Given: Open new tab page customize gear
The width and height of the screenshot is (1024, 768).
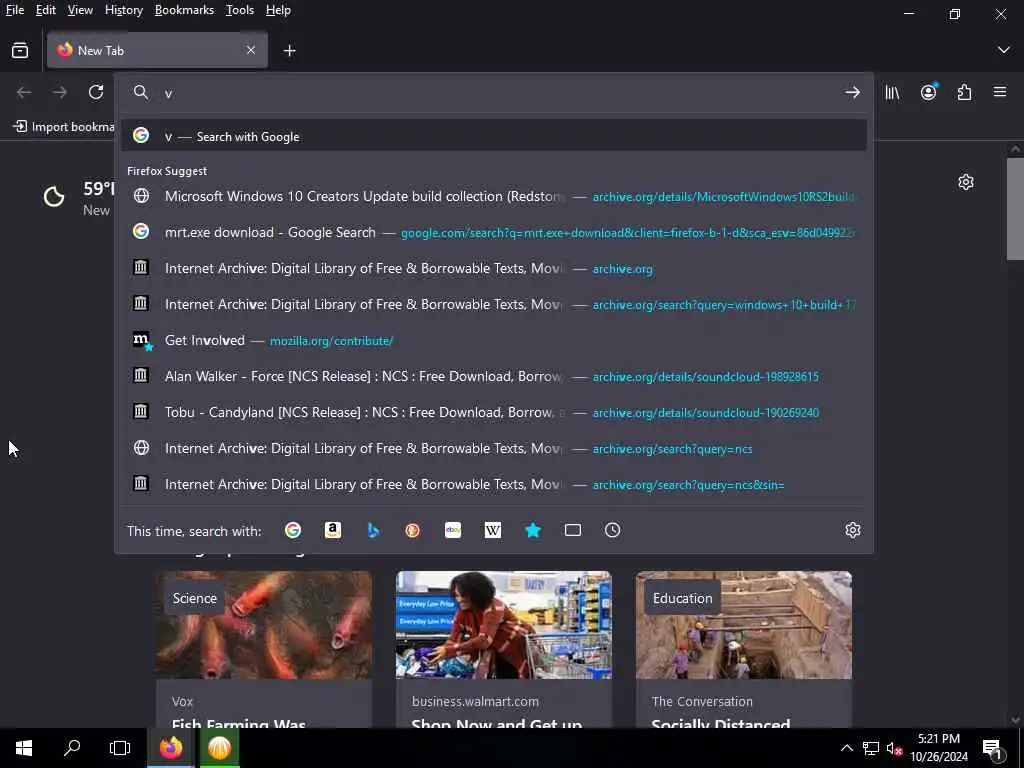Looking at the screenshot, I should tap(966, 182).
